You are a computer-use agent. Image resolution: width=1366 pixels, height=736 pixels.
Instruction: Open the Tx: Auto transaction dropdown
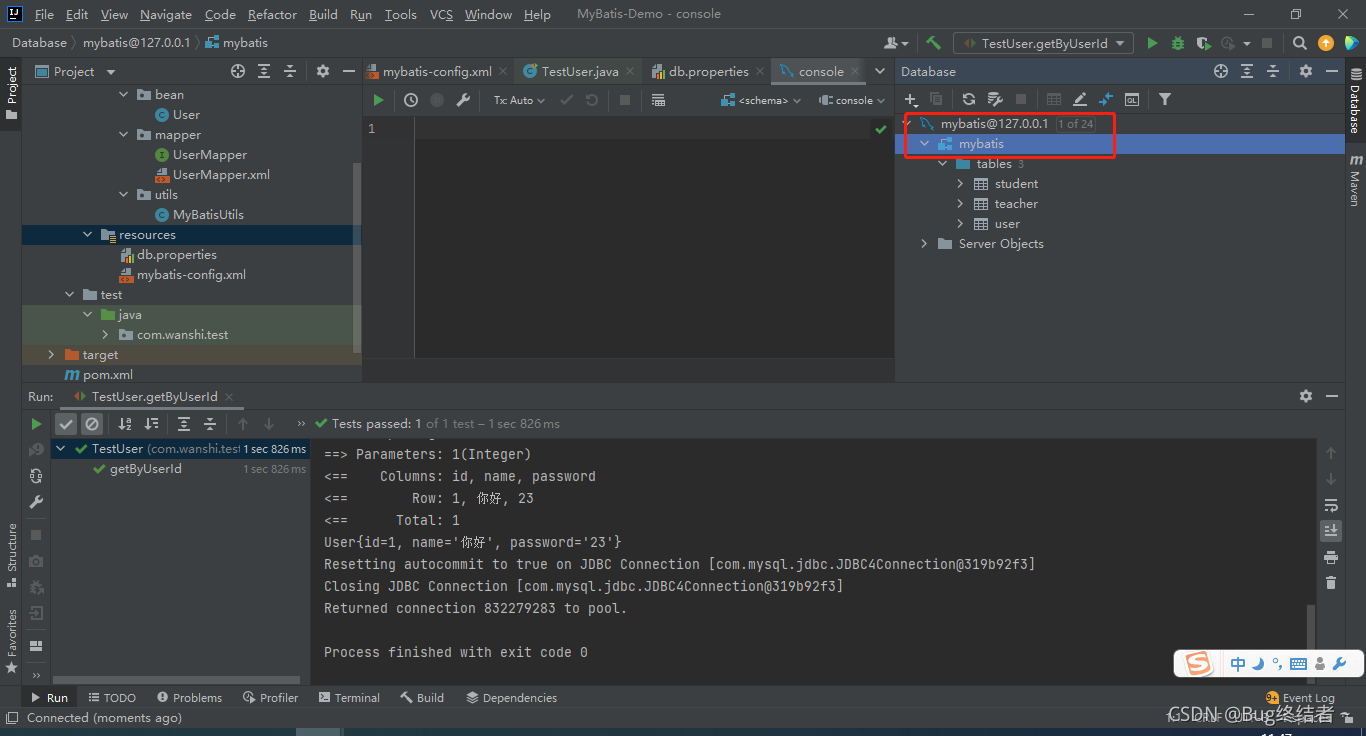[519, 100]
